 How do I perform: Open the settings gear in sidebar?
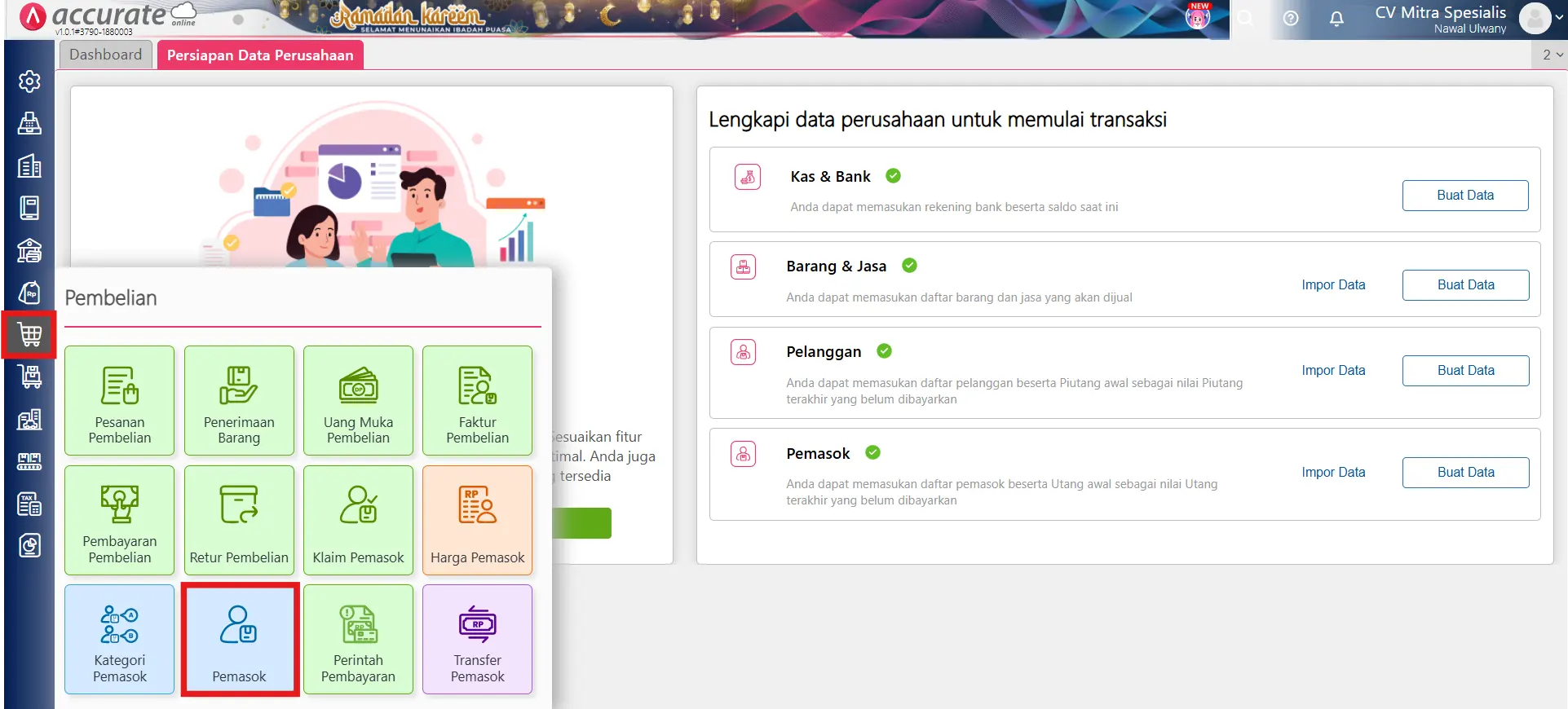click(29, 81)
